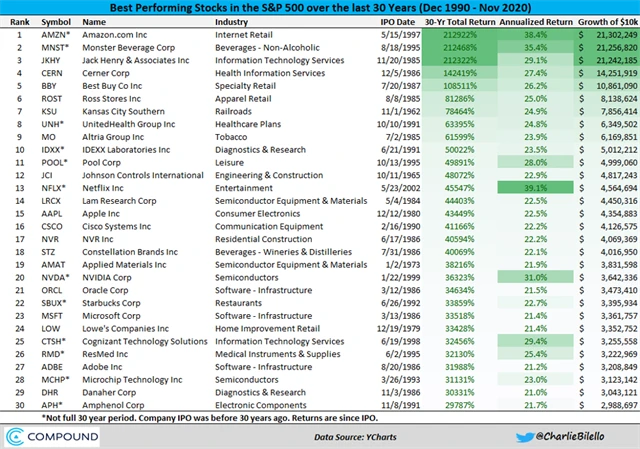640x449 pixels.
Task: Select the Rank column header
Action: (x=20, y=22)
